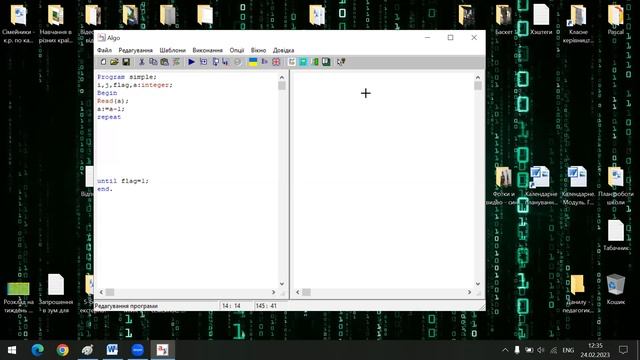Viewport: 640px width, 360px height.
Task: Click the ENG language indicator
Action: (568, 350)
